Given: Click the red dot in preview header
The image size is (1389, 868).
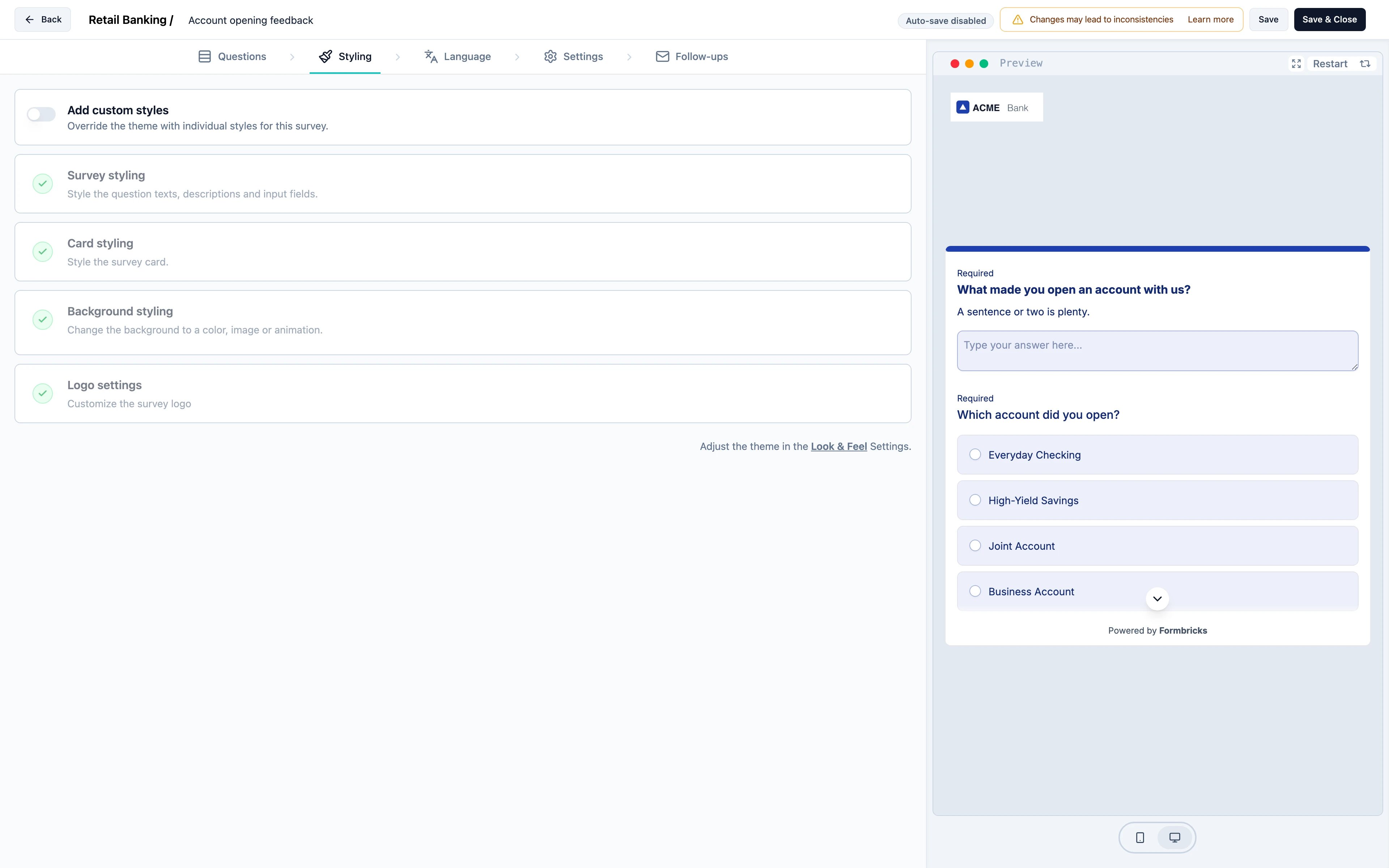Looking at the screenshot, I should [955, 64].
